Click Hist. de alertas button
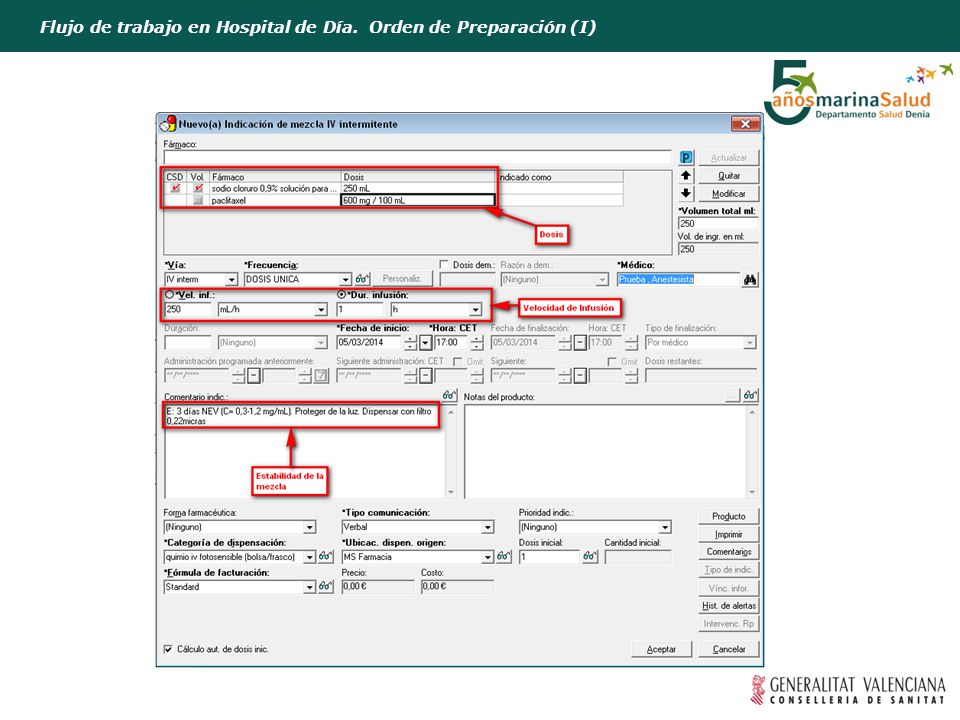 coord(729,606)
